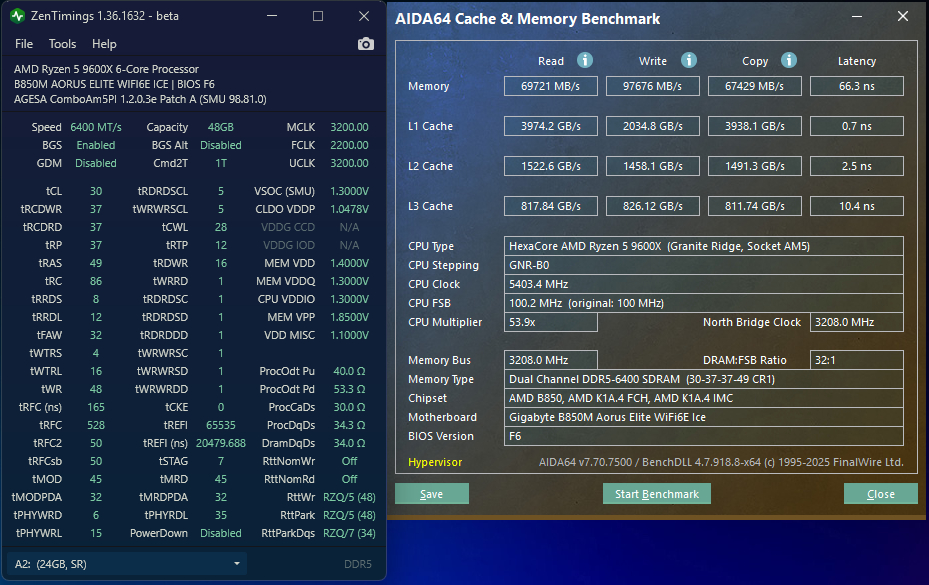
Task: Click tCL value 30
Action: click(x=96, y=191)
